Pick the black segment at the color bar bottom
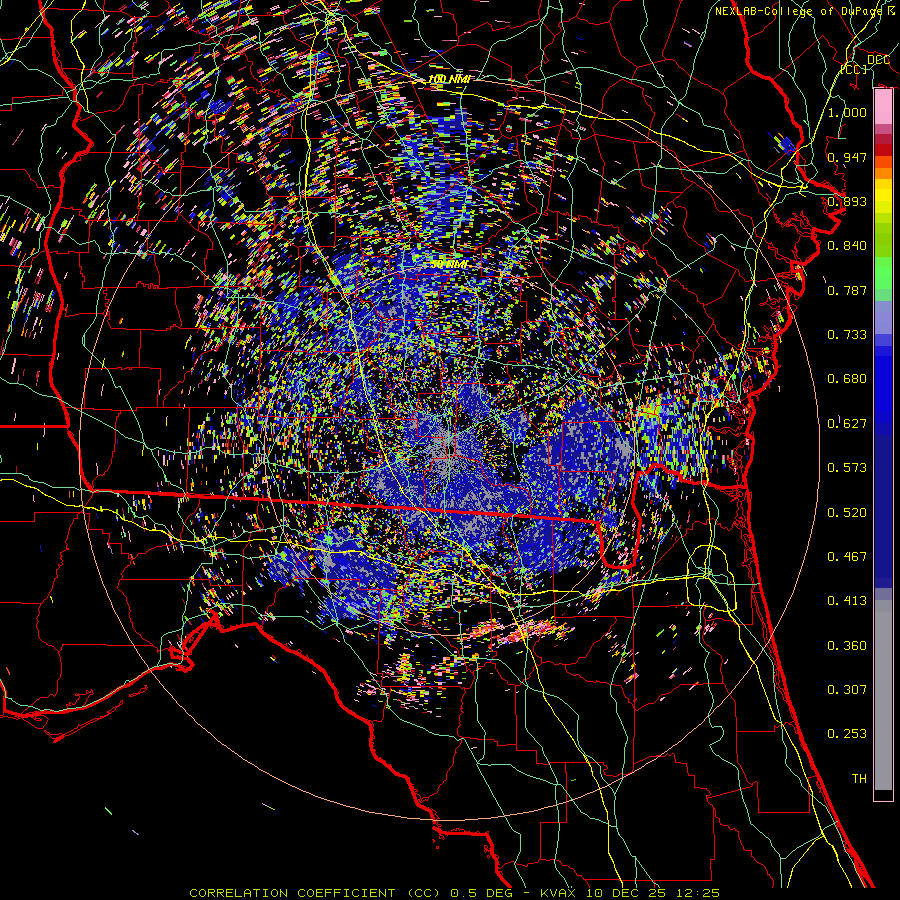Viewport: 900px width, 900px height. [x=883, y=794]
